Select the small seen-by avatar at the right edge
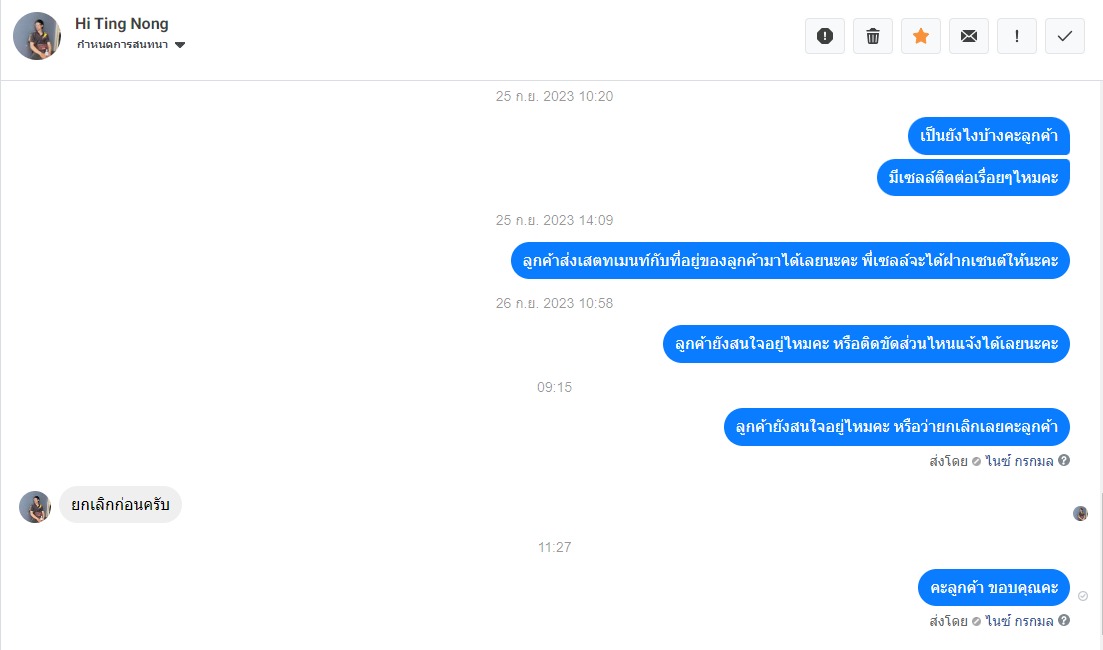 click(1080, 514)
